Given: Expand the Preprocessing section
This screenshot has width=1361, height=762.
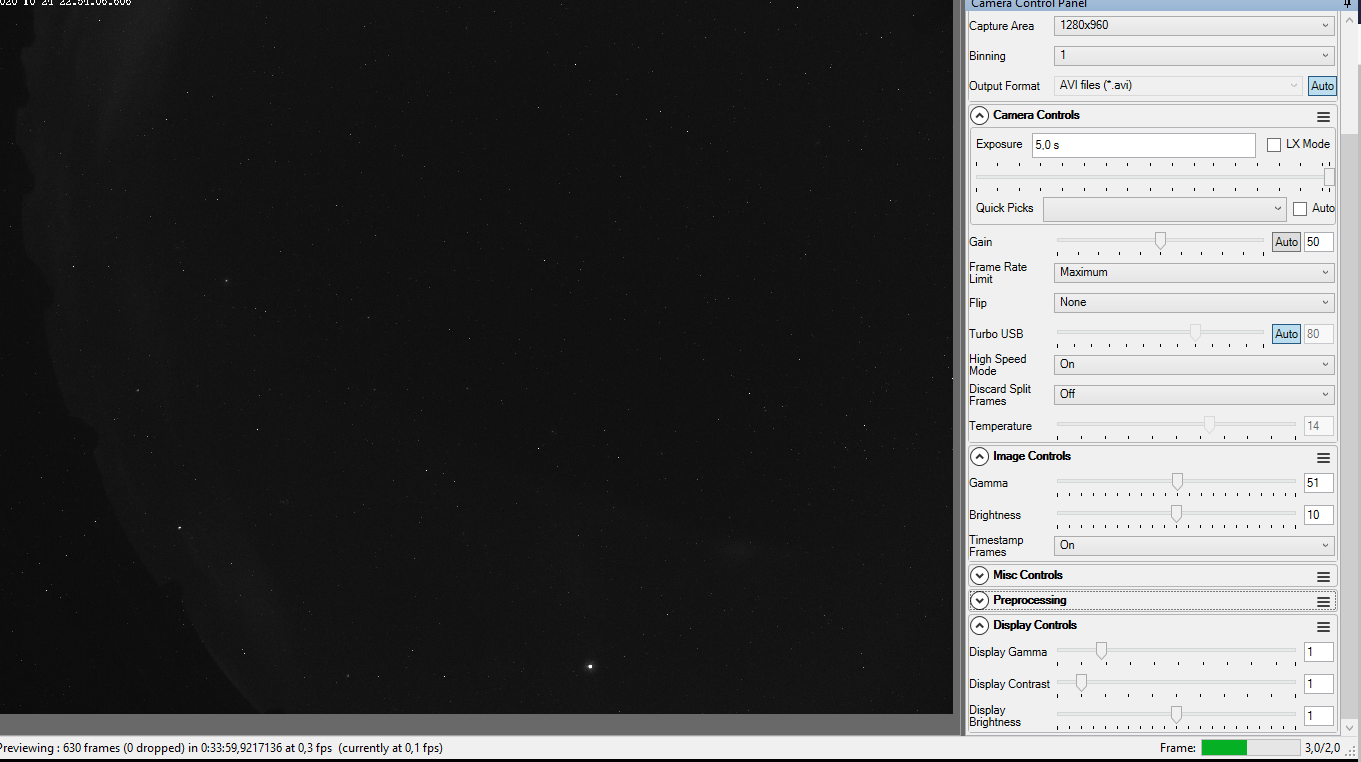Looking at the screenshot, I should (980, 601).
